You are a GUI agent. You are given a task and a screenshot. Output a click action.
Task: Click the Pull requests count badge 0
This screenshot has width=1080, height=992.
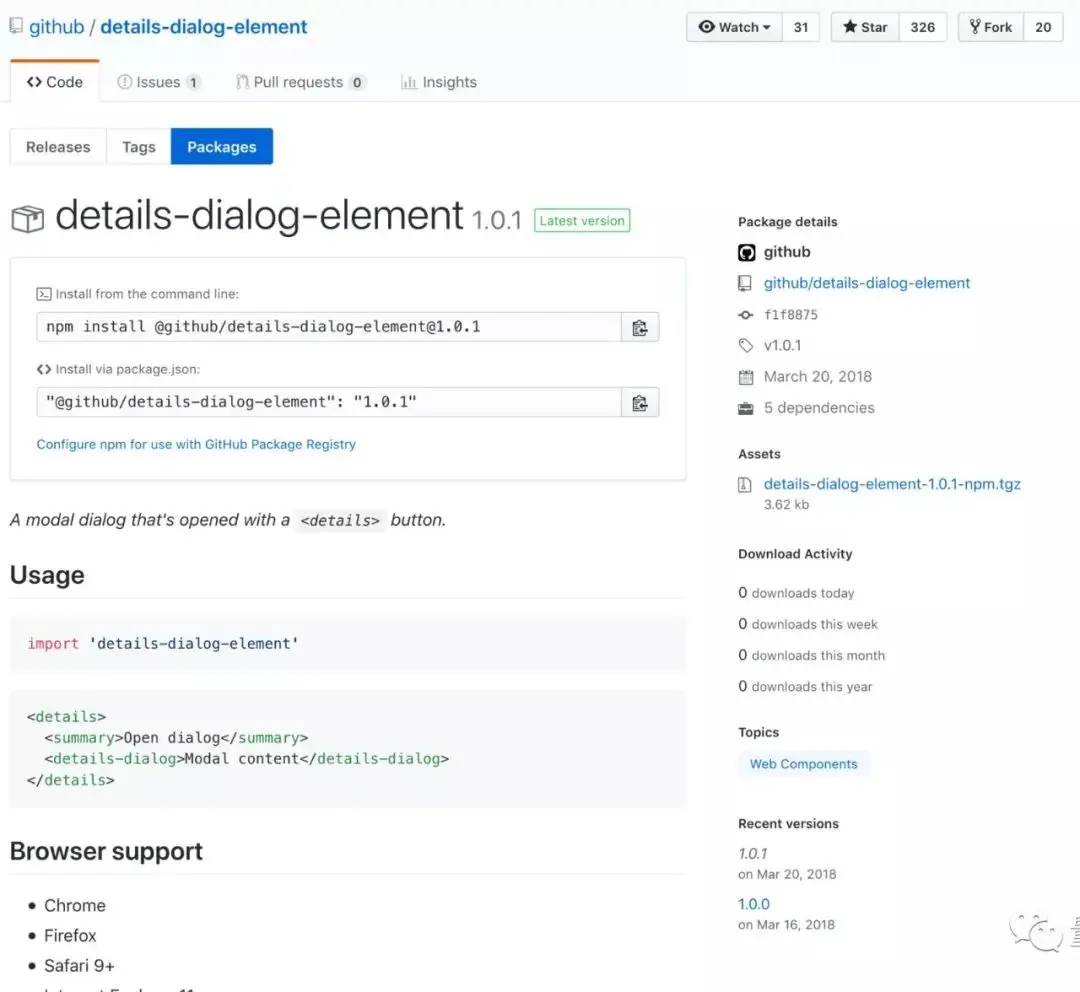pos(357,83)
